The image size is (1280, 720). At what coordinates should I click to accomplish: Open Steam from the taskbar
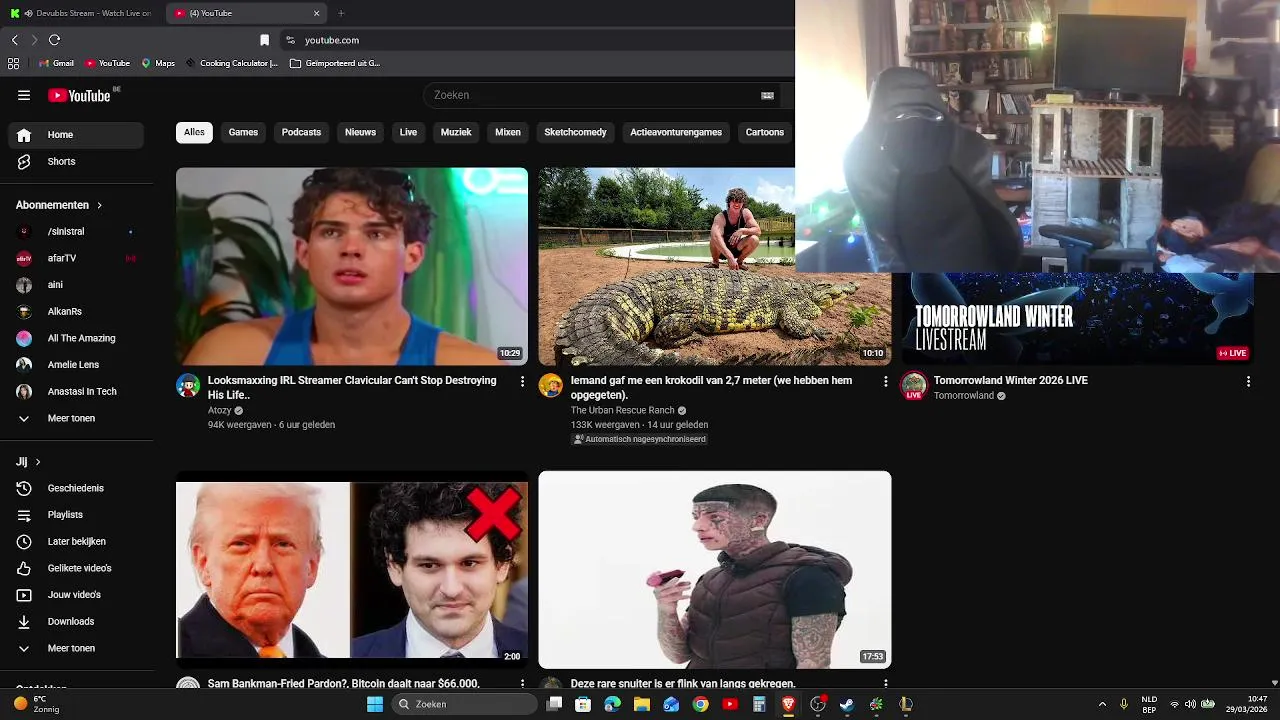(x=847, y=704)
